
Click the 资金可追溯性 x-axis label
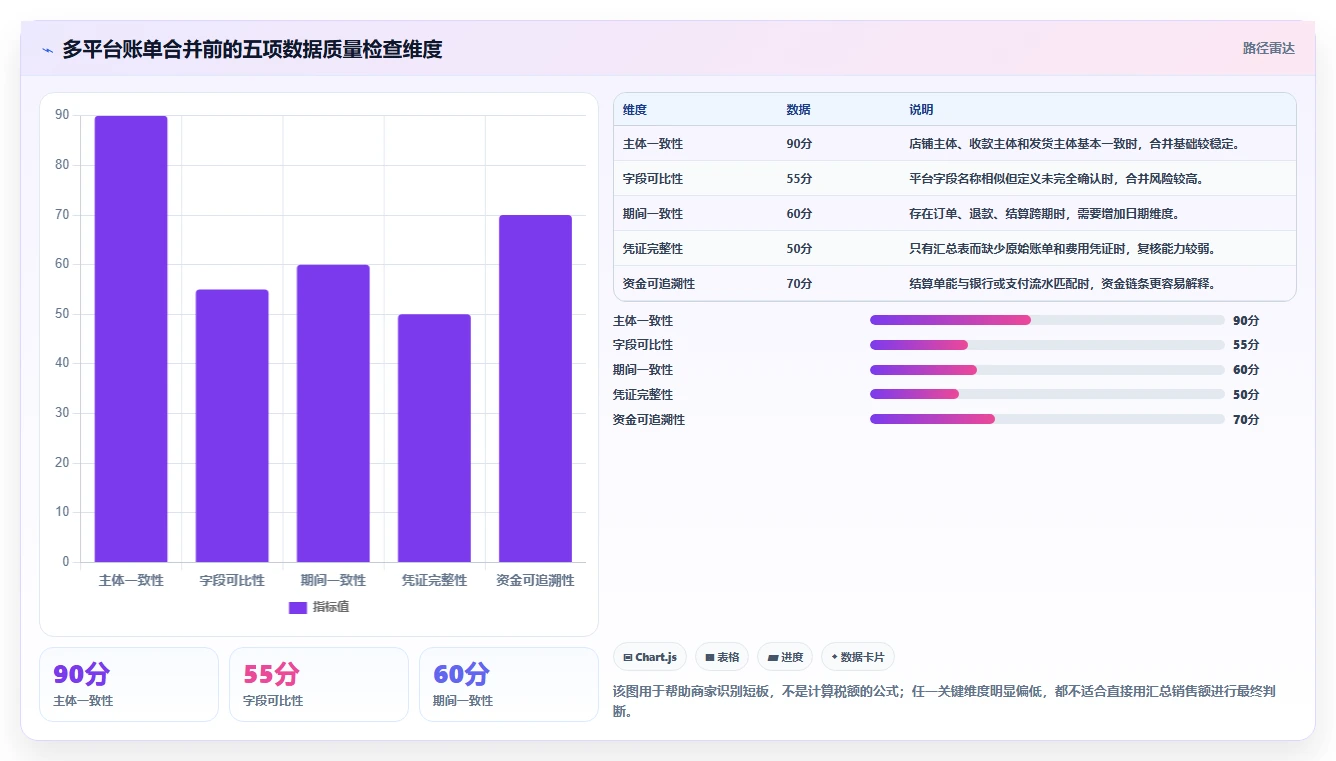point(535,580)
